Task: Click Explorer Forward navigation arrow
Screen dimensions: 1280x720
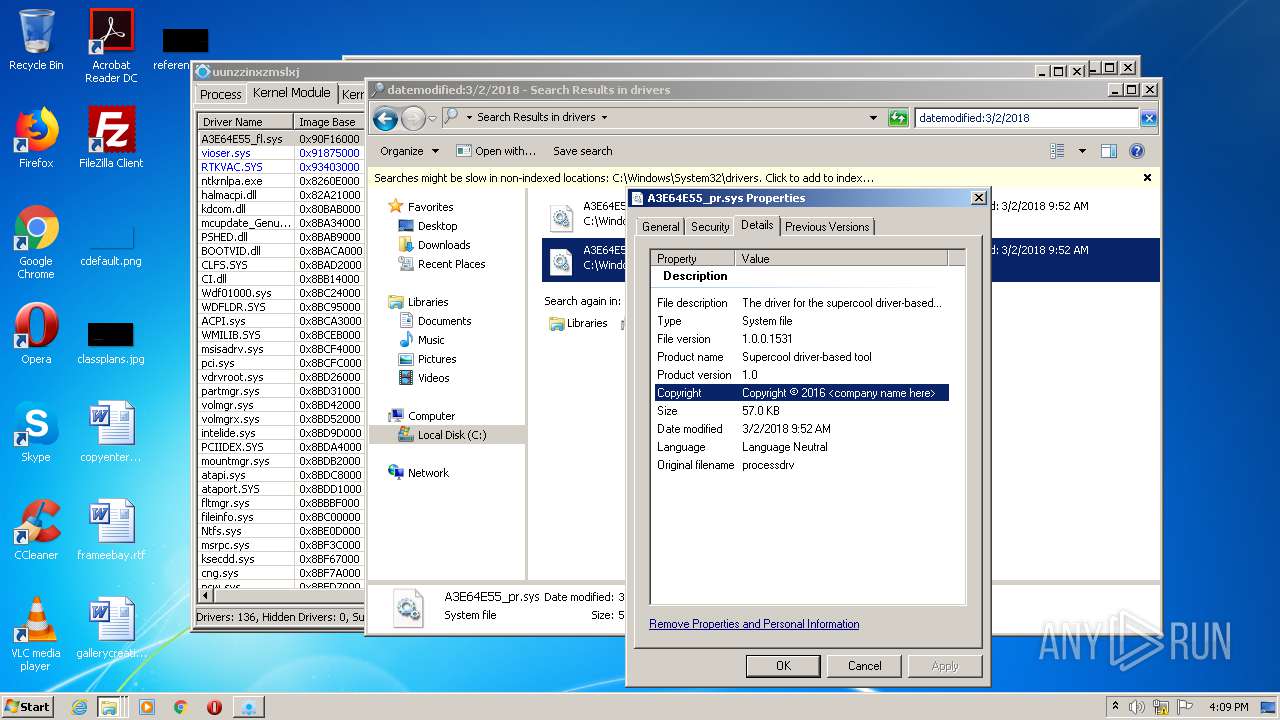Action: pos(412,118)
